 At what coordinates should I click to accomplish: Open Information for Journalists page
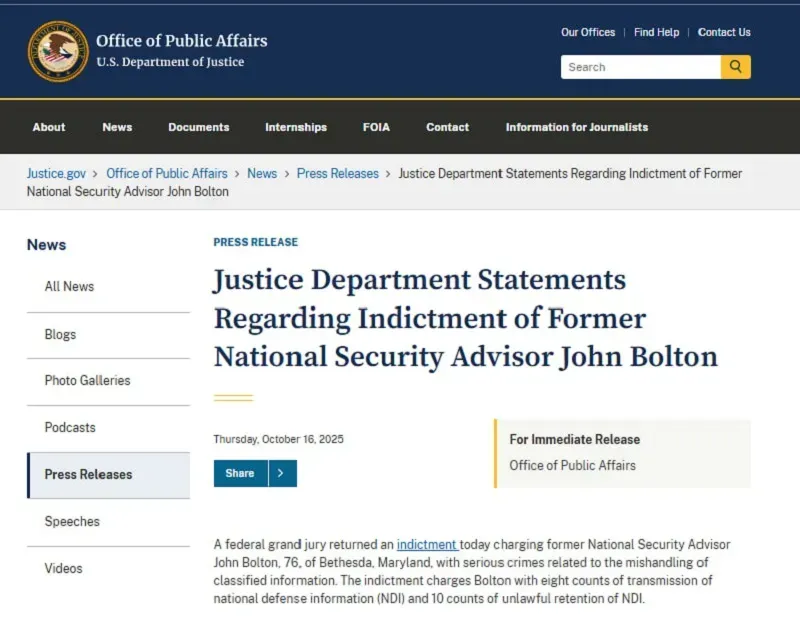click(x=576, y=127)
